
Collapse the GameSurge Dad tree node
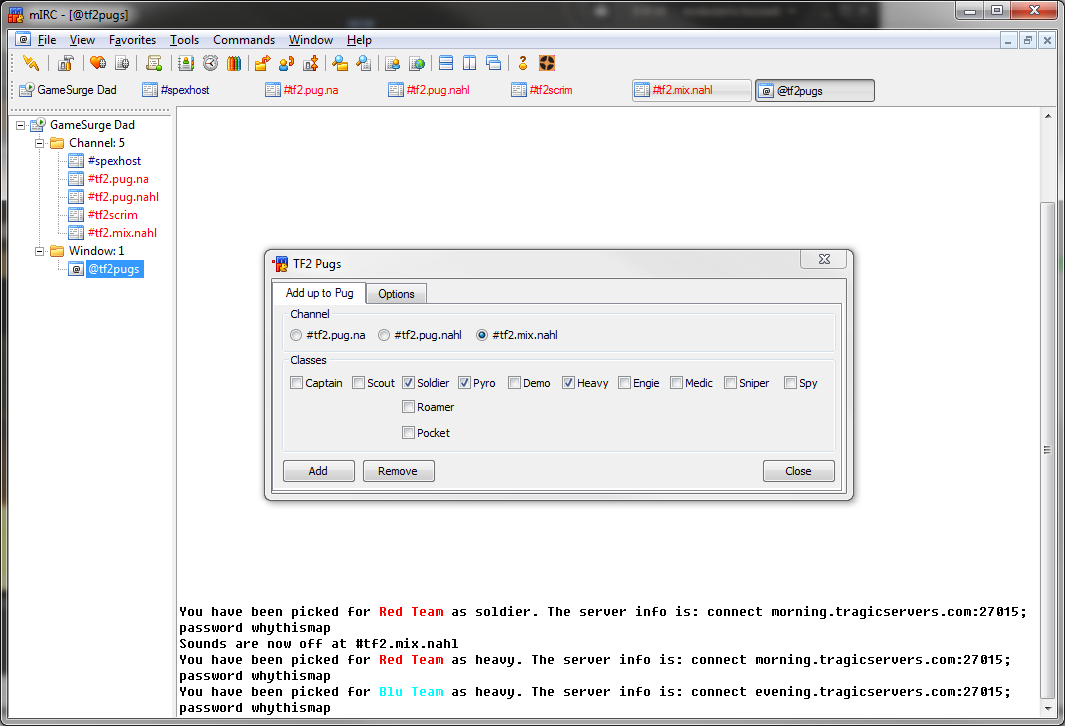[20, 125]
